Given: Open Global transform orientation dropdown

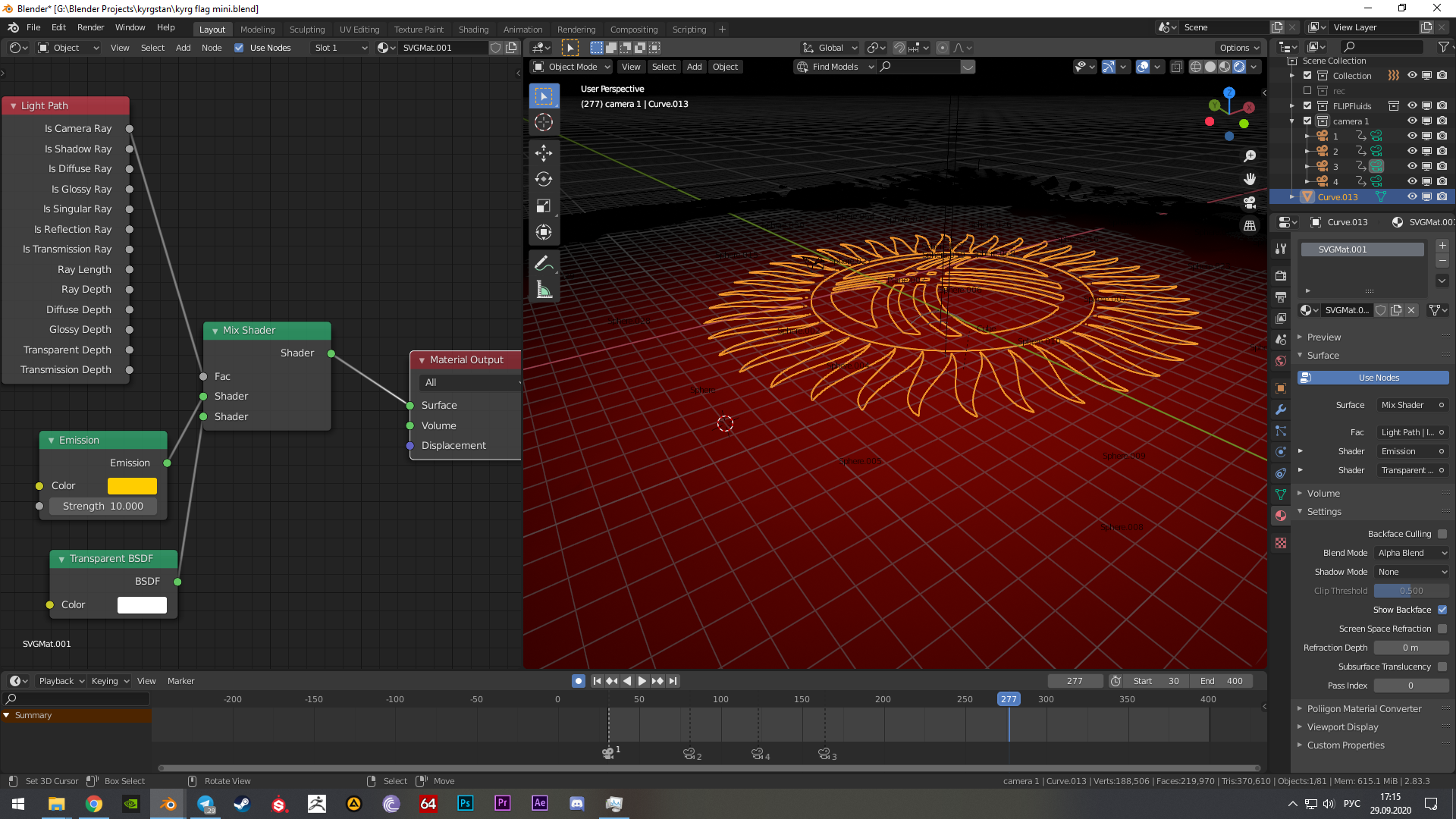Looking at the screenshot, I should click(830, 48).
